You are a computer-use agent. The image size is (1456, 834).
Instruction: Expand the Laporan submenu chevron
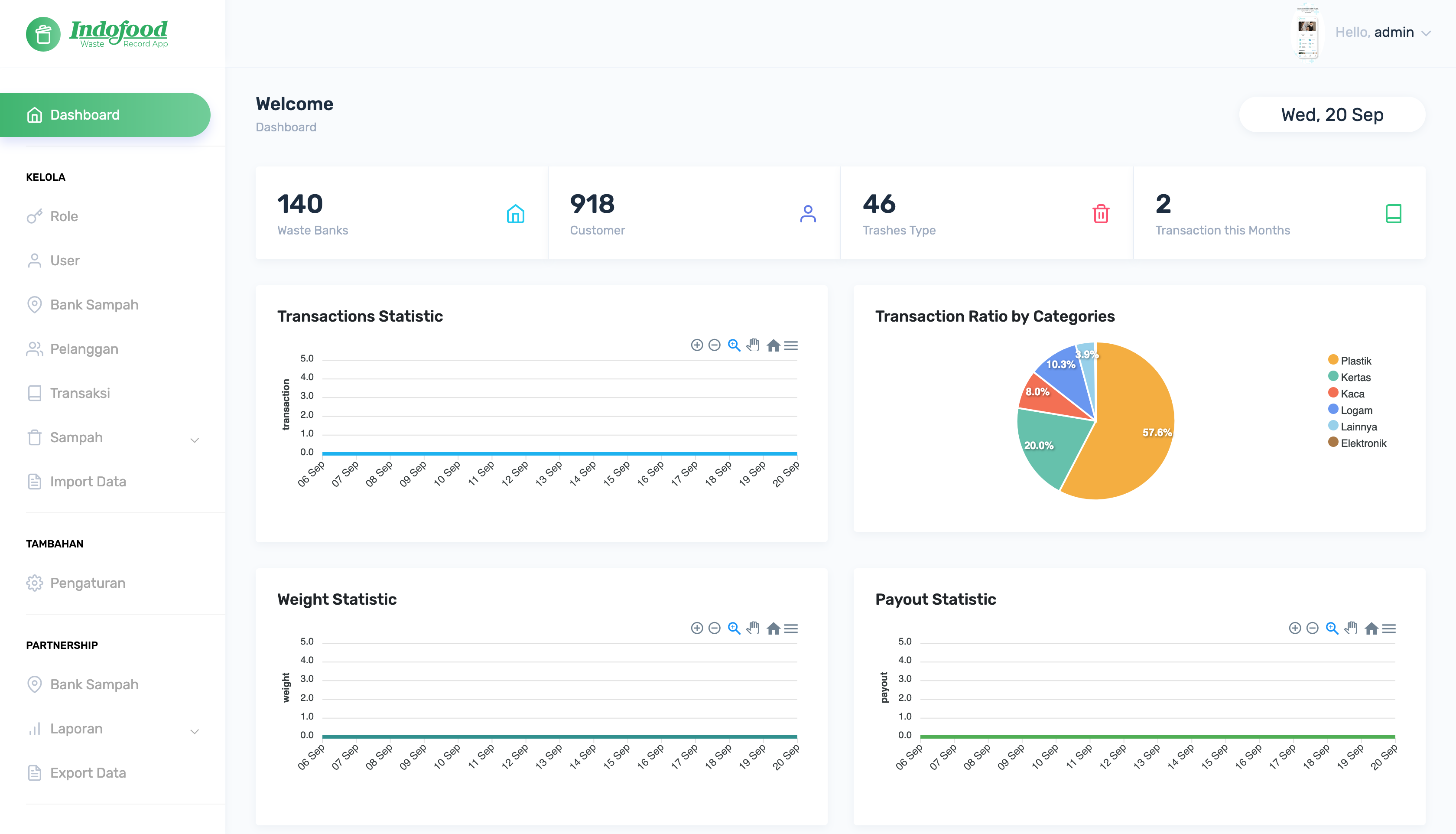(x=195, y=731)
